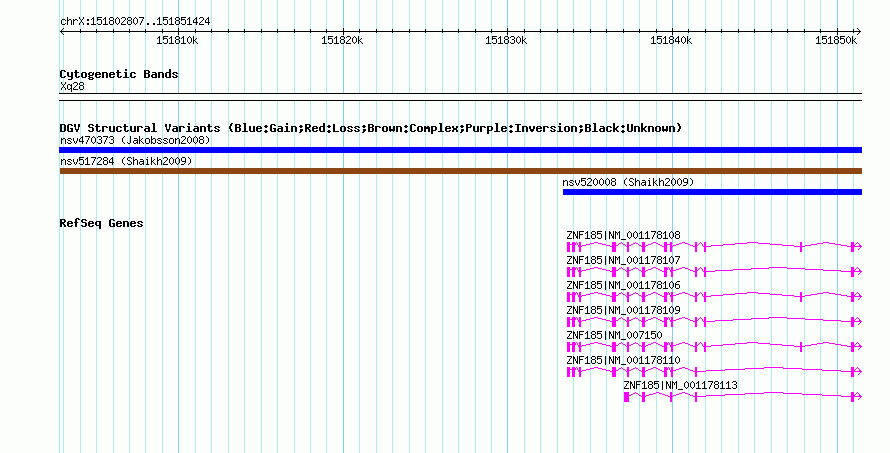890x453 pixels.
Task: Open transcript ZNF185|NM_001178108 label
Action: tap(623, 235)
